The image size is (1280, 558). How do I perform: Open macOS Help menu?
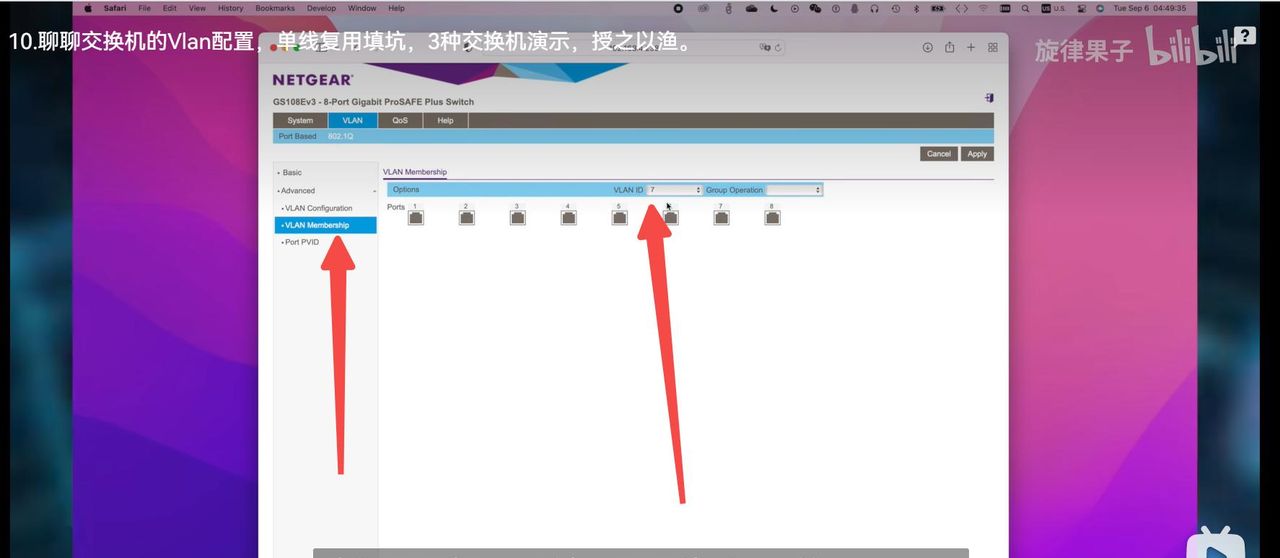[x=397, y=8]
